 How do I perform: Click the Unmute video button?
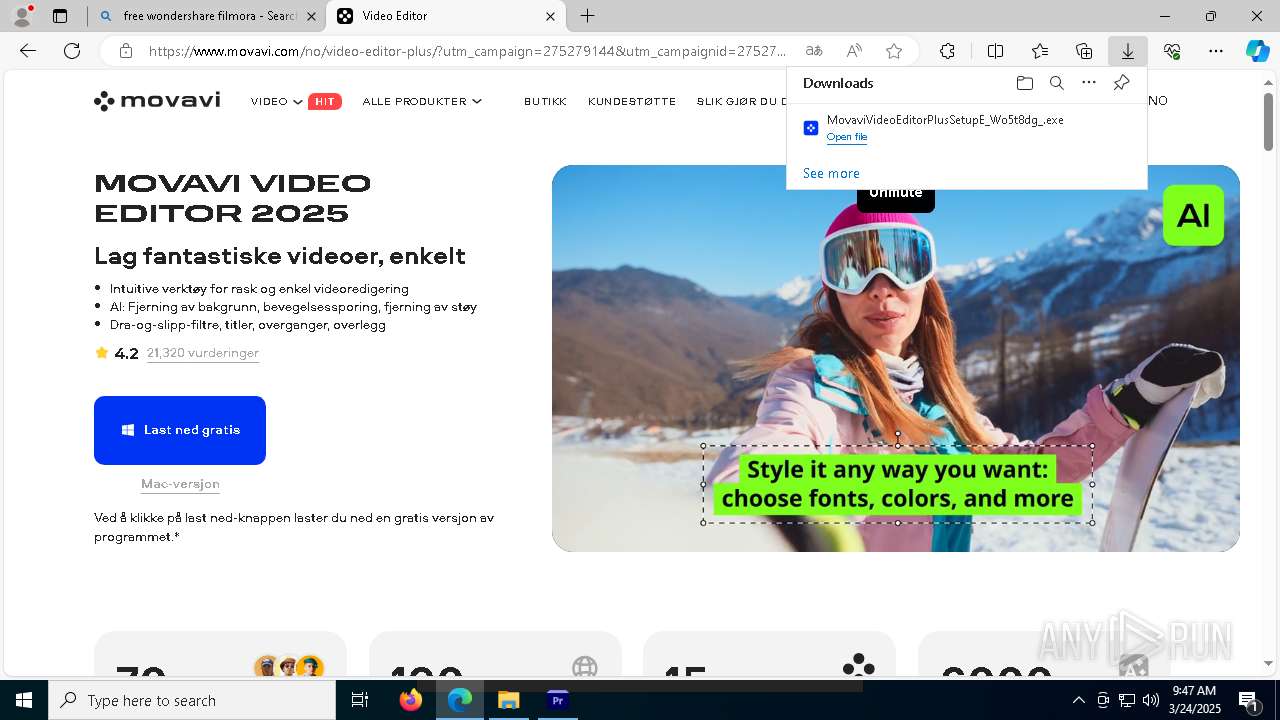(895, 194)
